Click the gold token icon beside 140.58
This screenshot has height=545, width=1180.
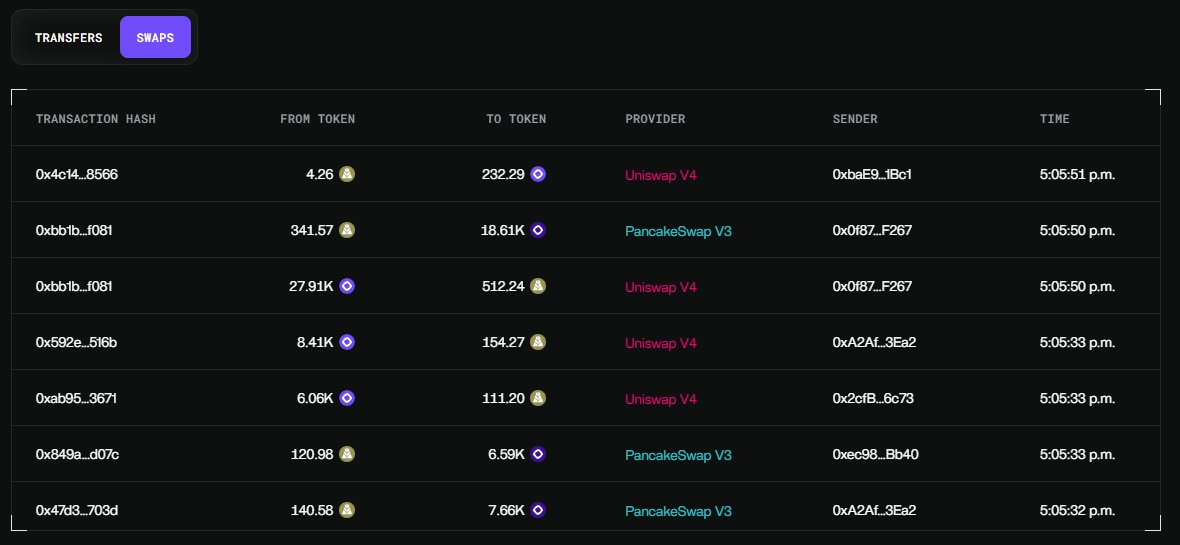[347, 510]
